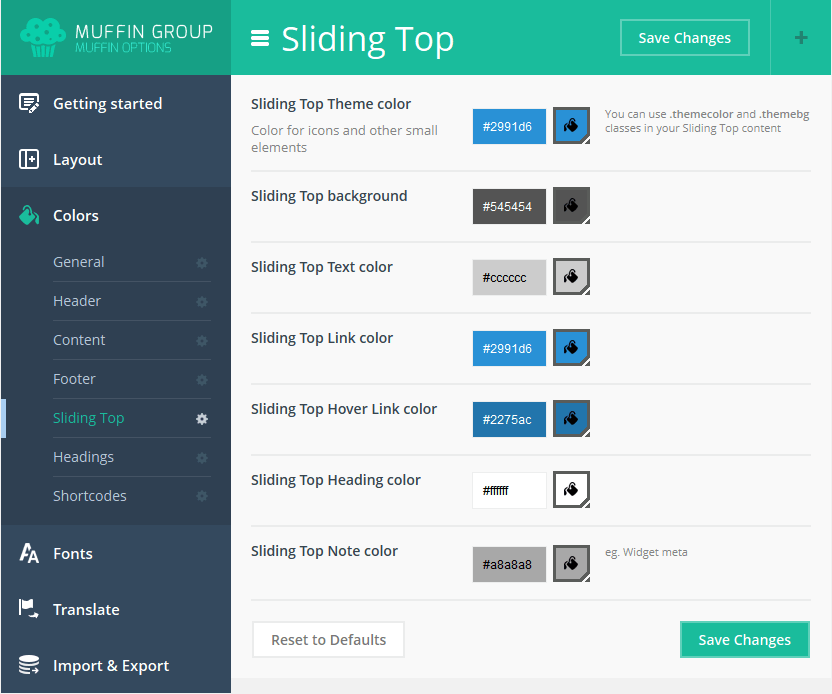Image resolution: width=832 pixels, height=694 pixels.
Task: Click the plus icon in the top bar
Action: click(x=801, y=38)
